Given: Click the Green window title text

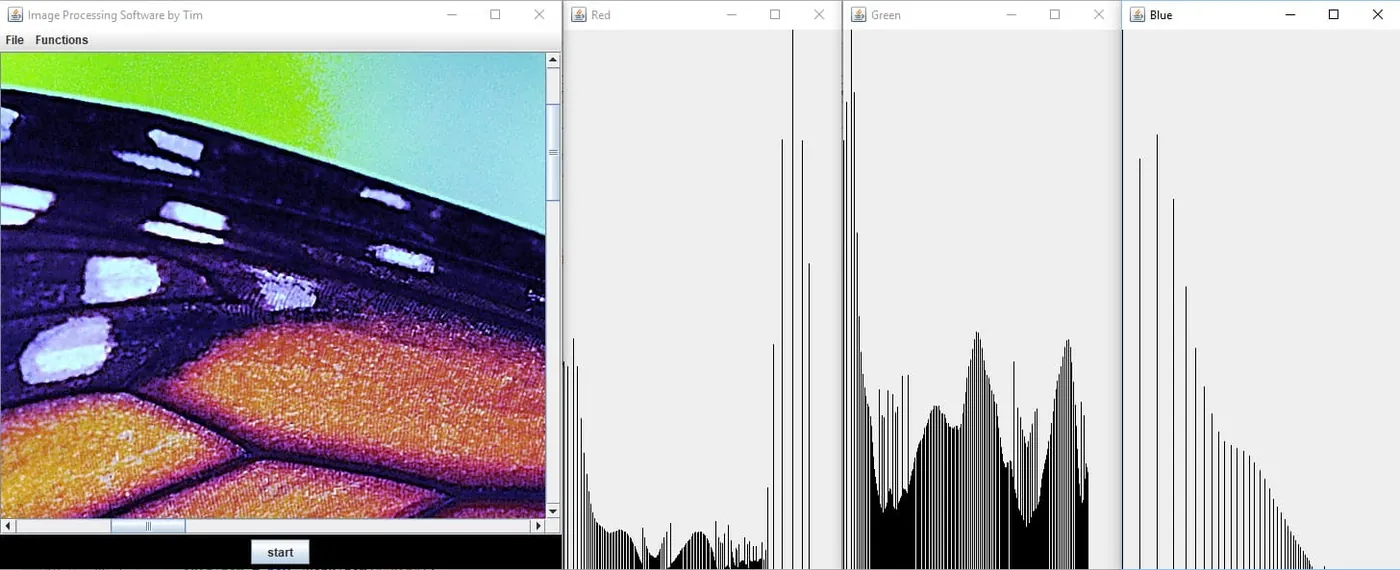Looking at the screenshot, I should 886,15.
